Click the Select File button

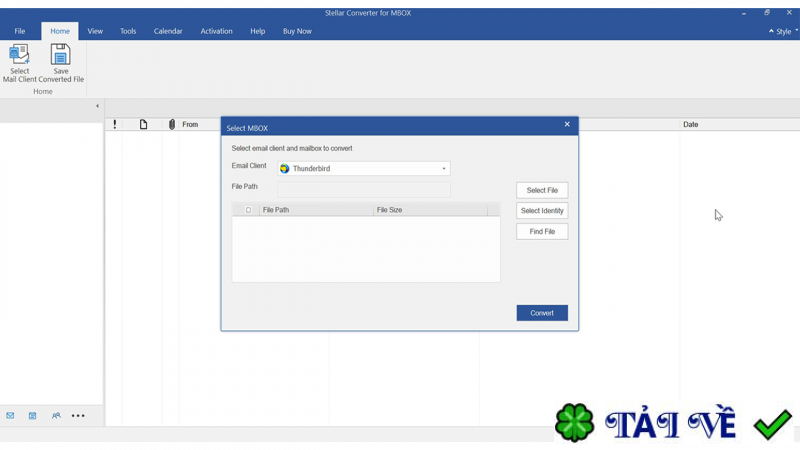click(x=542, y=190)
